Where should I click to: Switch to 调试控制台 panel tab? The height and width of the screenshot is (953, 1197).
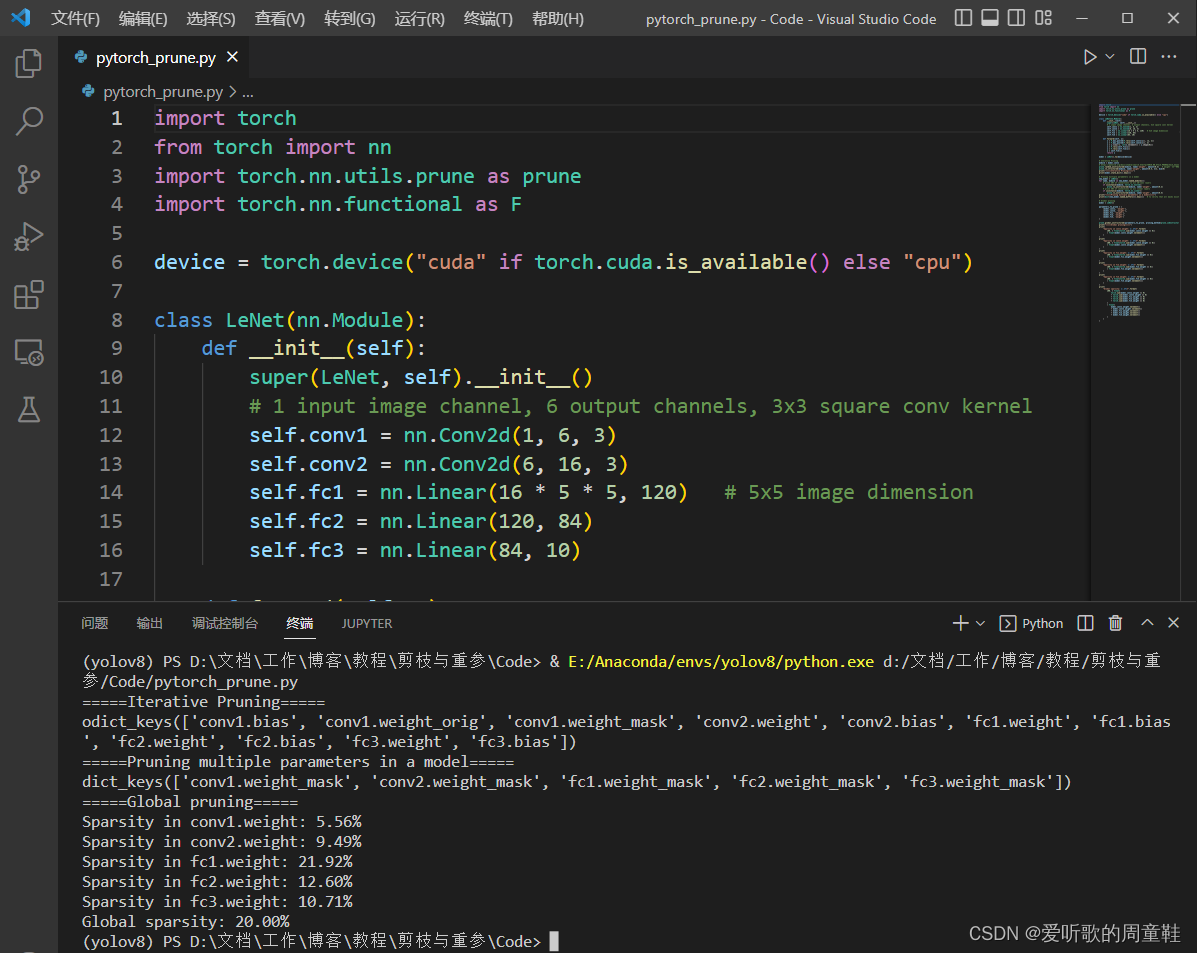[x=224, y=623]
